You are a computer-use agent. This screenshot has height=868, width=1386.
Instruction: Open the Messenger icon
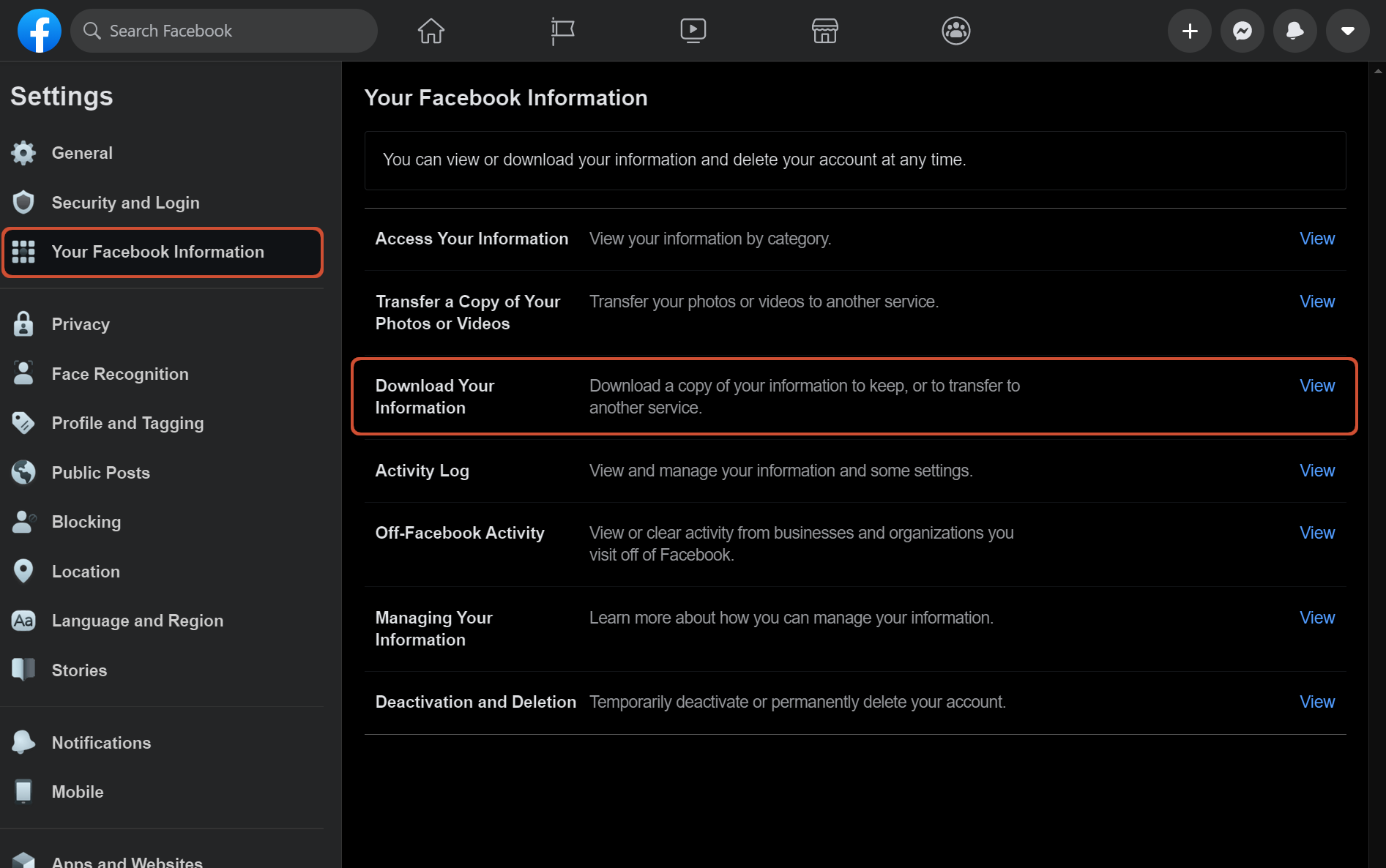pyautogui.click(x=1242, y=31)
